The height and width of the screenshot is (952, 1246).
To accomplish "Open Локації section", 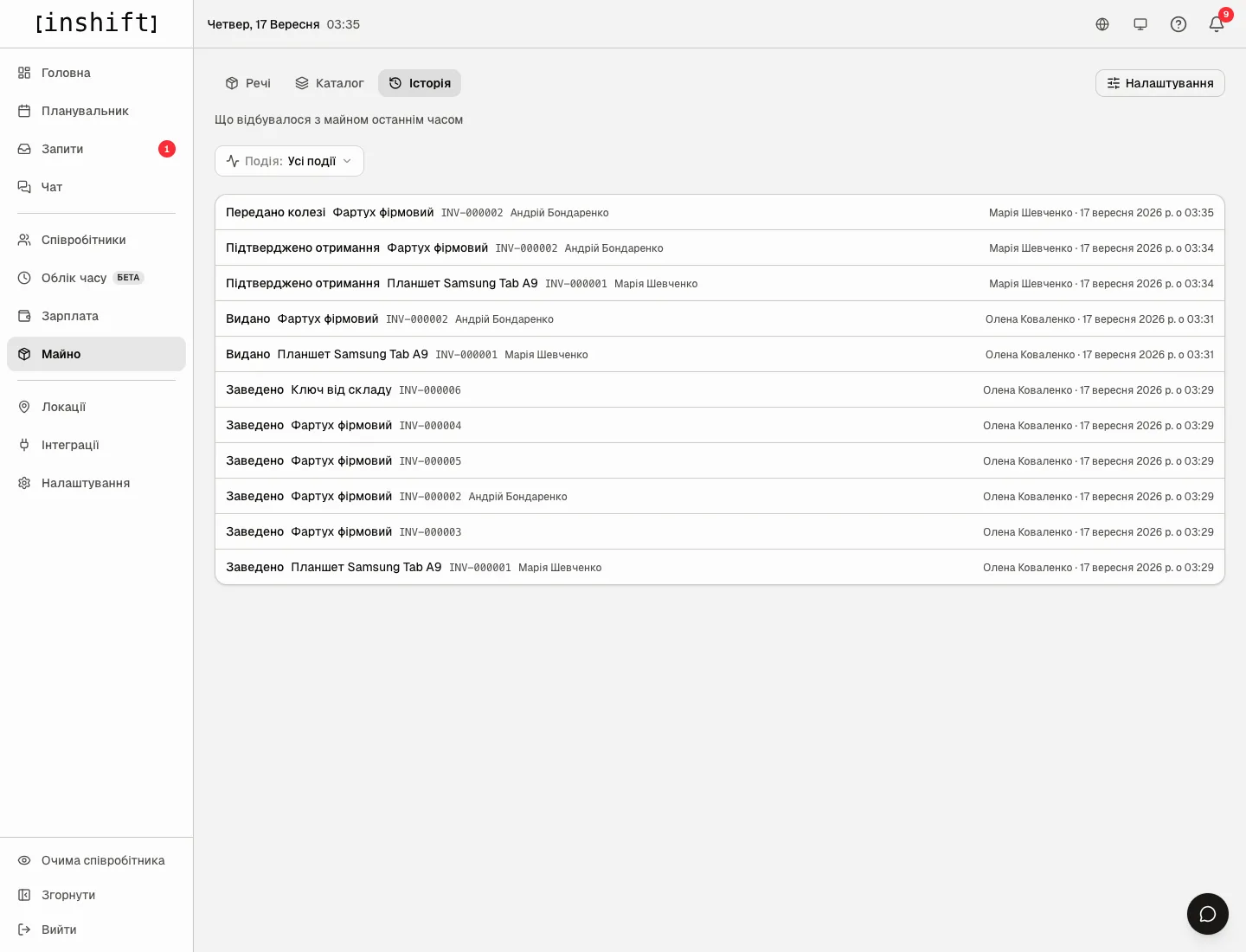I will 96,407.
